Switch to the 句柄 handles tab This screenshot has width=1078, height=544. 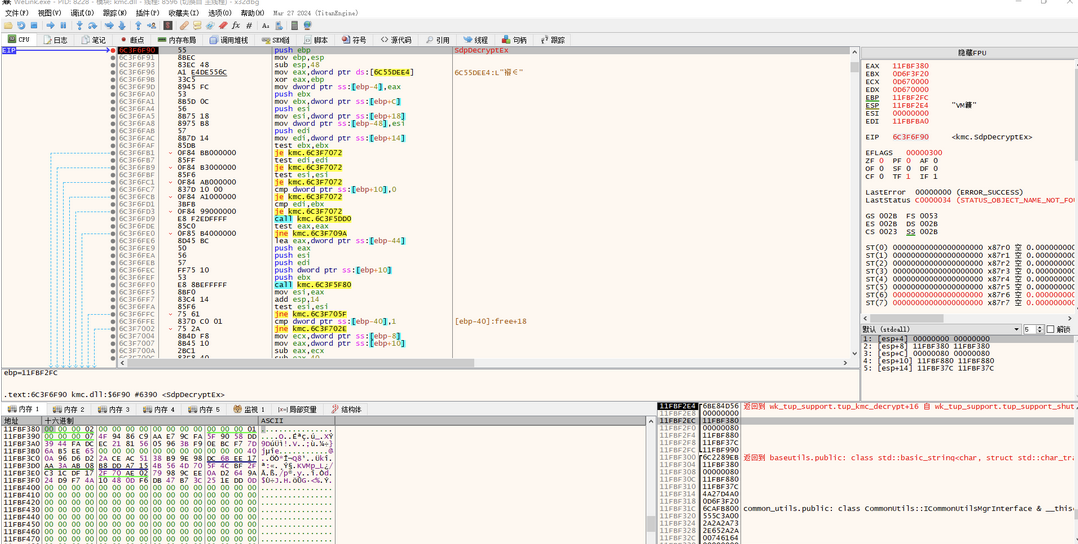point(514,40)
